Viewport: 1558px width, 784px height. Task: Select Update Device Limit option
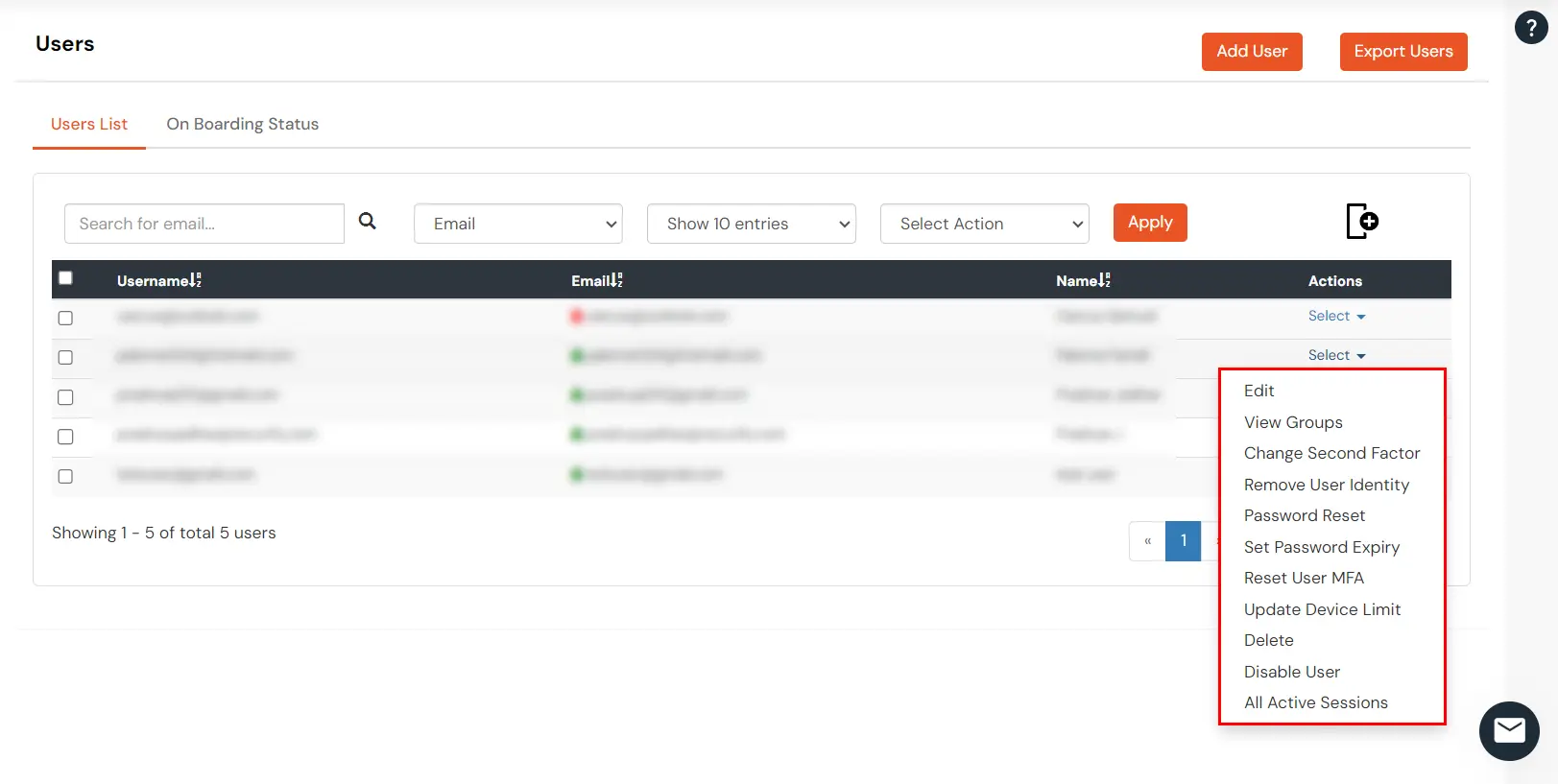click(x=1322, y=609)
